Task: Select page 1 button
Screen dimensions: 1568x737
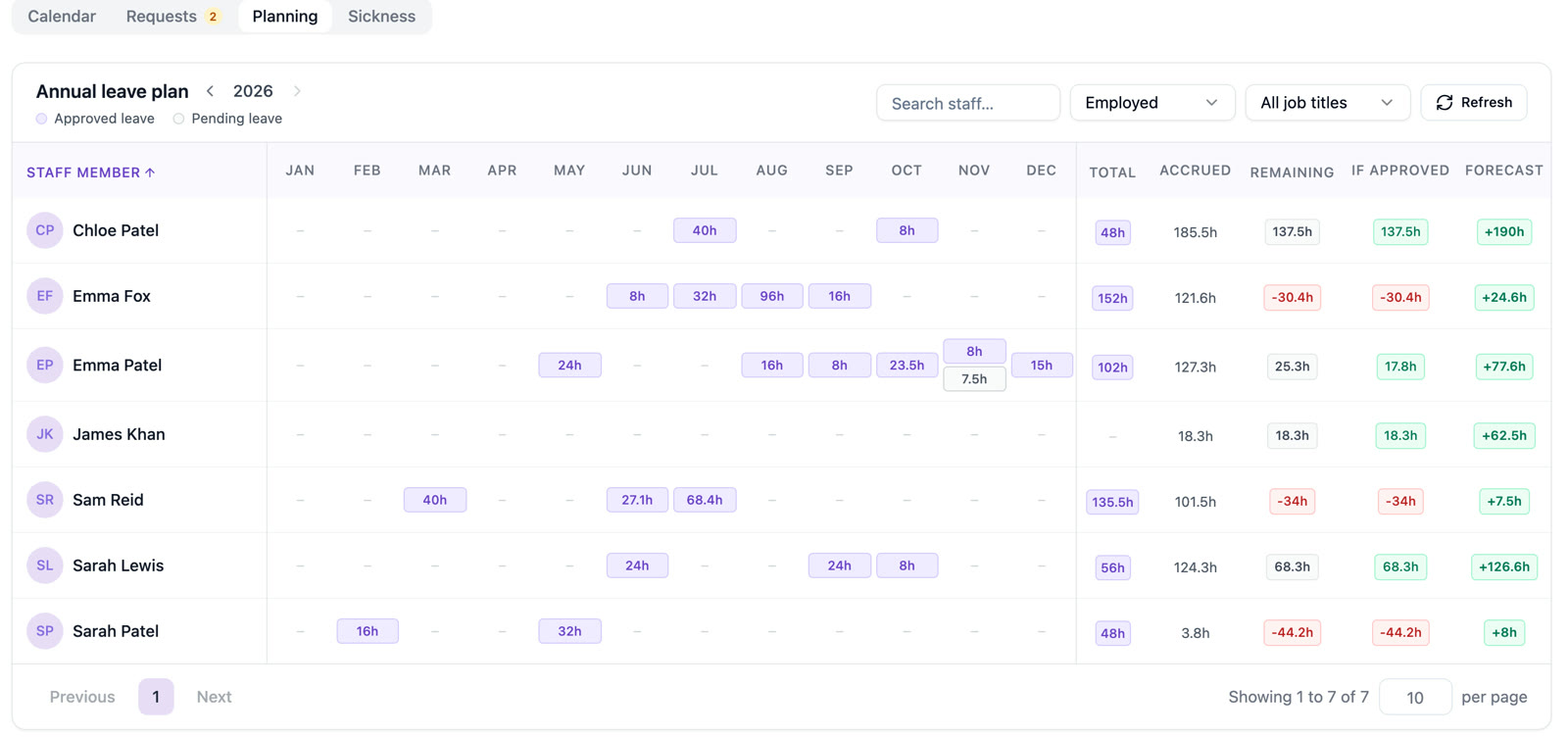Action: (x=156, y=697)
